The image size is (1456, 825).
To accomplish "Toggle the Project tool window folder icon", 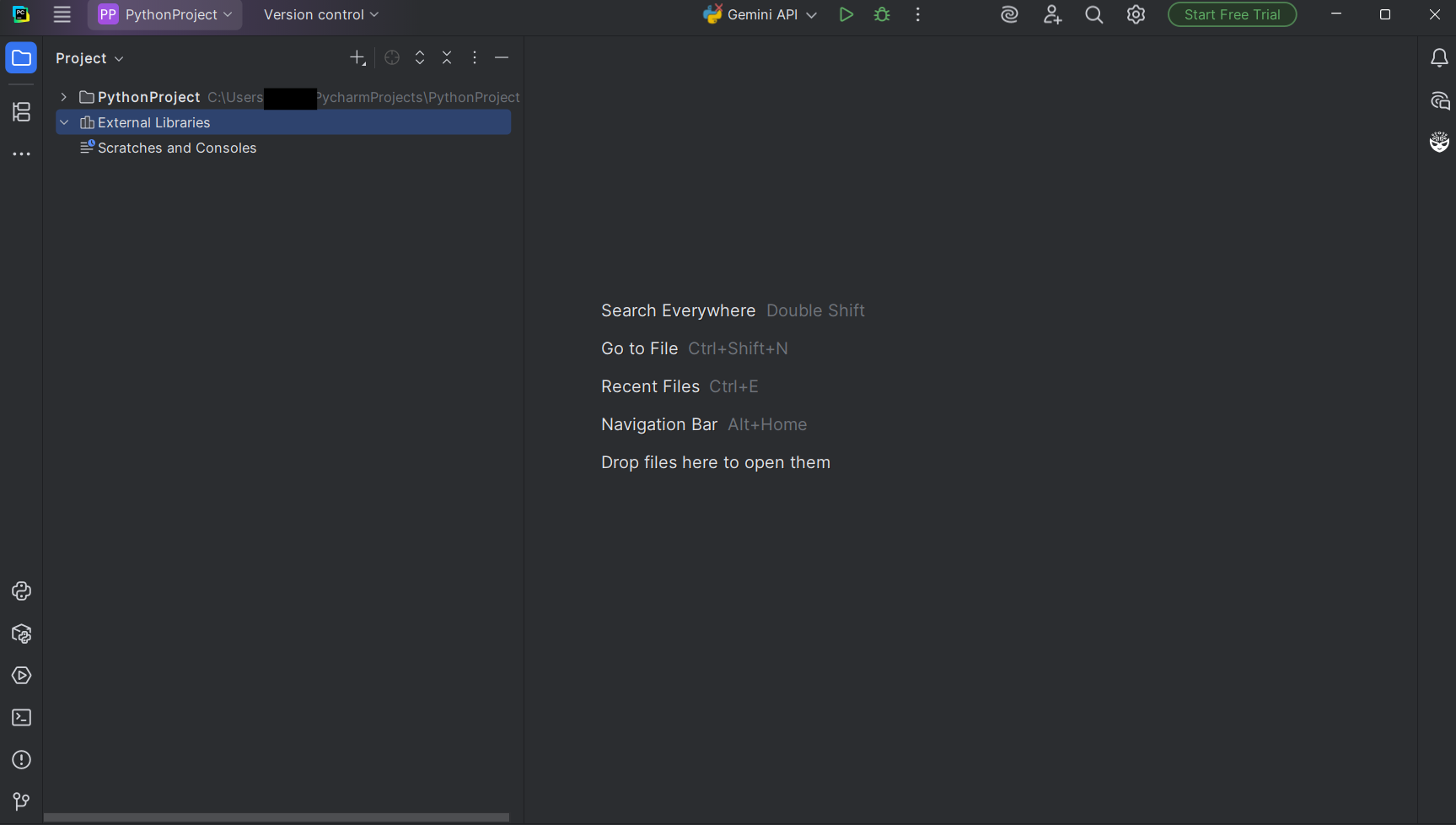I will click(21, 58).
